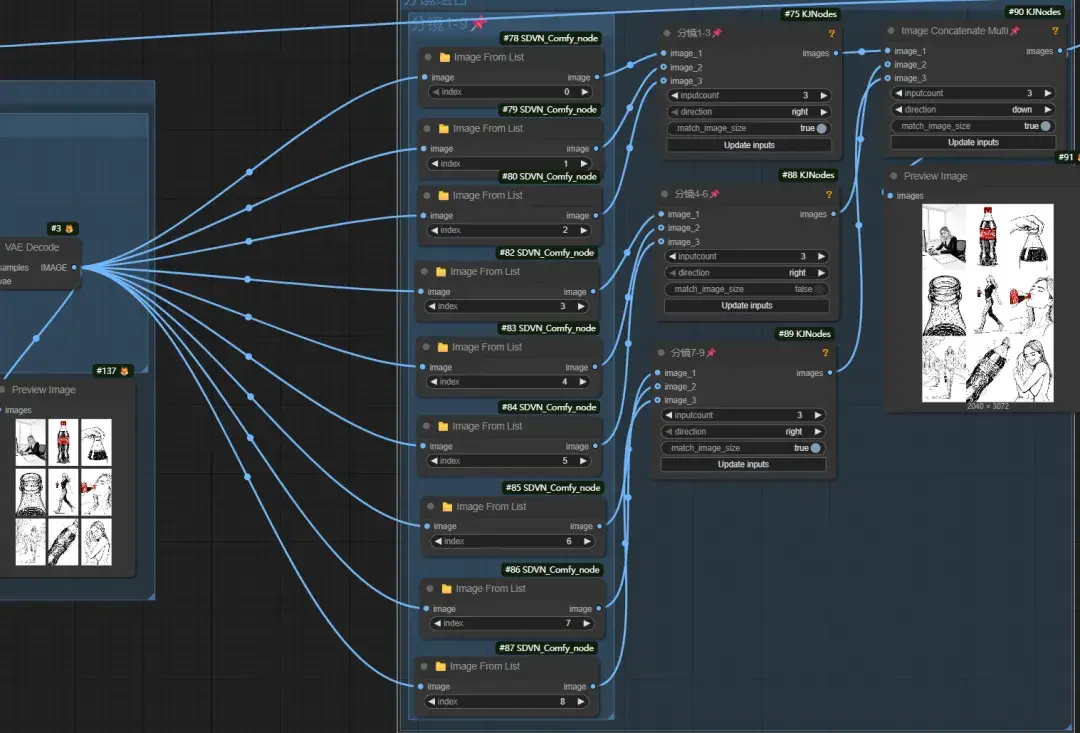The height and width of the screenshot is (733, 1080).
Task: Increase the index value 5 with right arrow
Action: tap(583, 461)
